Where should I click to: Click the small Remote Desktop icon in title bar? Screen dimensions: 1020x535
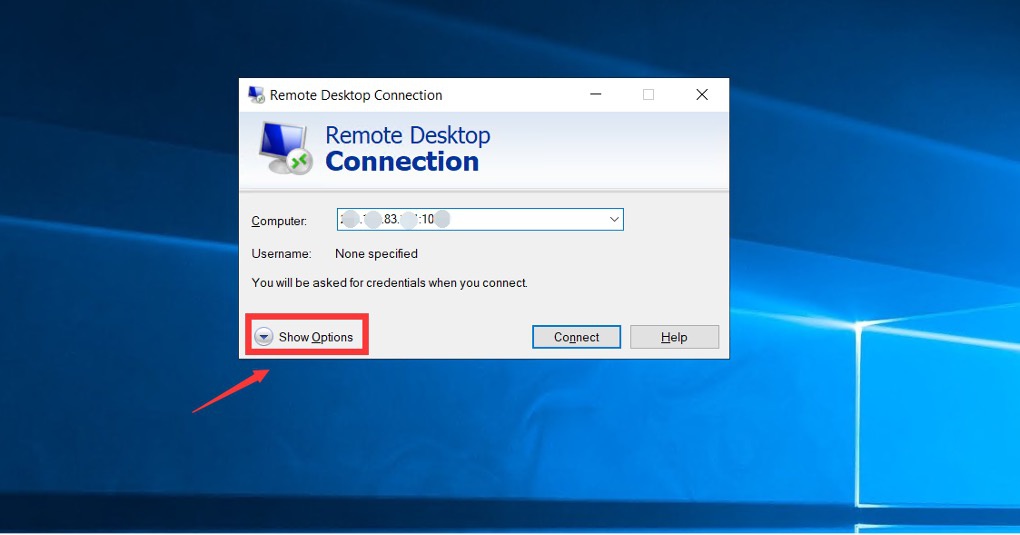point(255,95)
